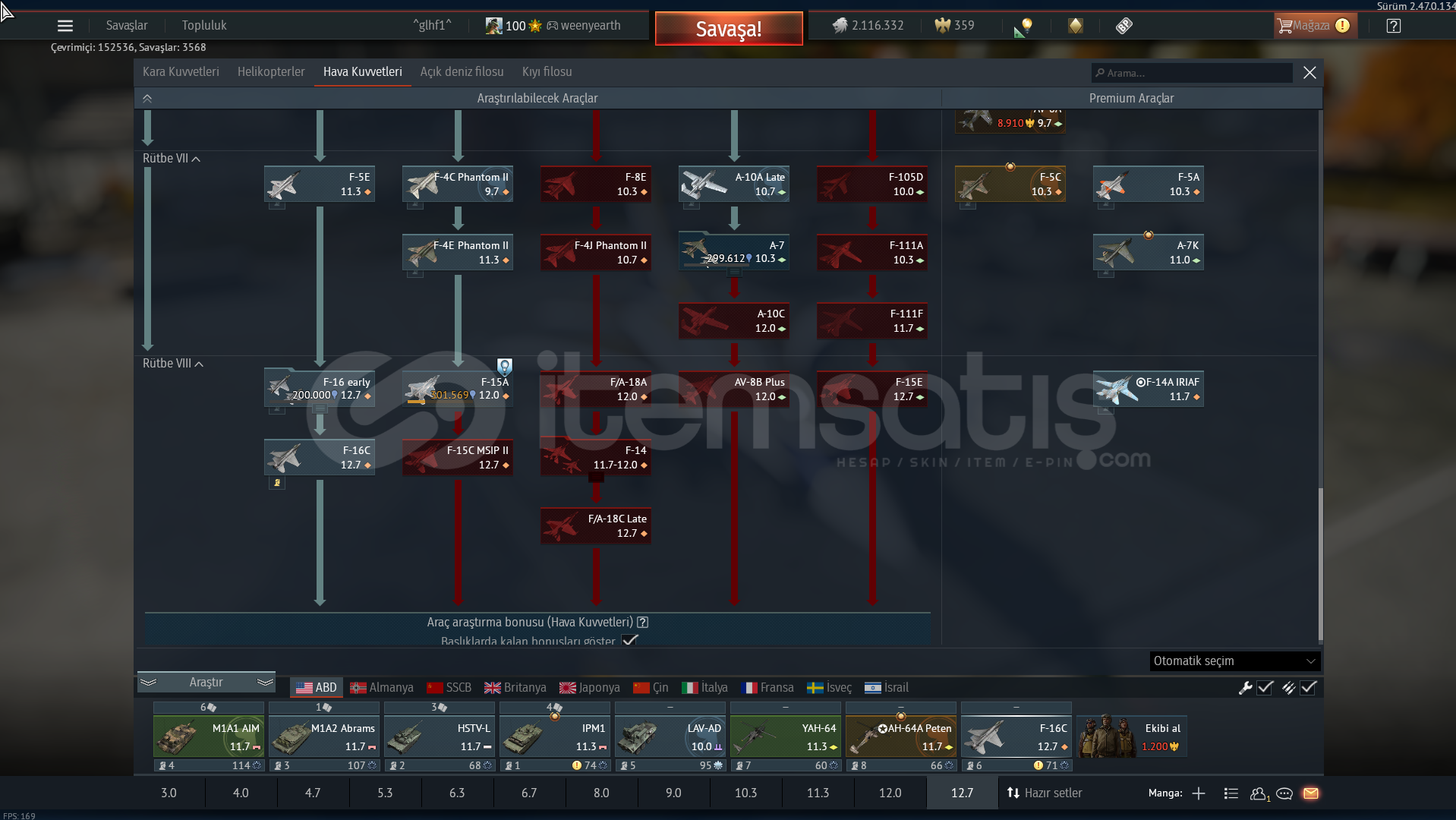Select the Japonya nation tab
Screen dimensions: 1456x820
pyautogui.click(x=590, y=688)
